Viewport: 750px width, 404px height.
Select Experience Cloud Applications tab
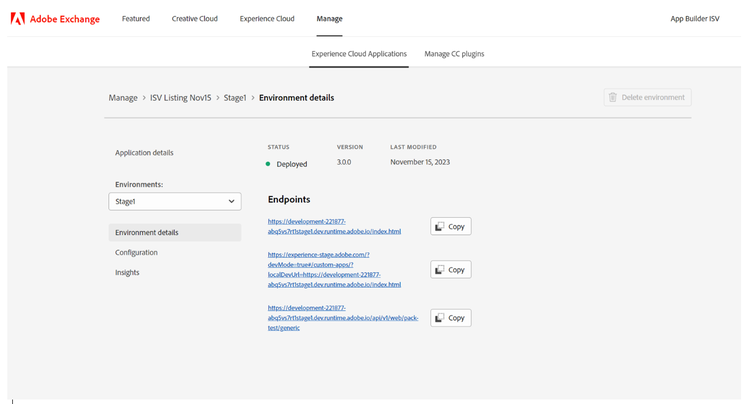[x=359, y=54]
